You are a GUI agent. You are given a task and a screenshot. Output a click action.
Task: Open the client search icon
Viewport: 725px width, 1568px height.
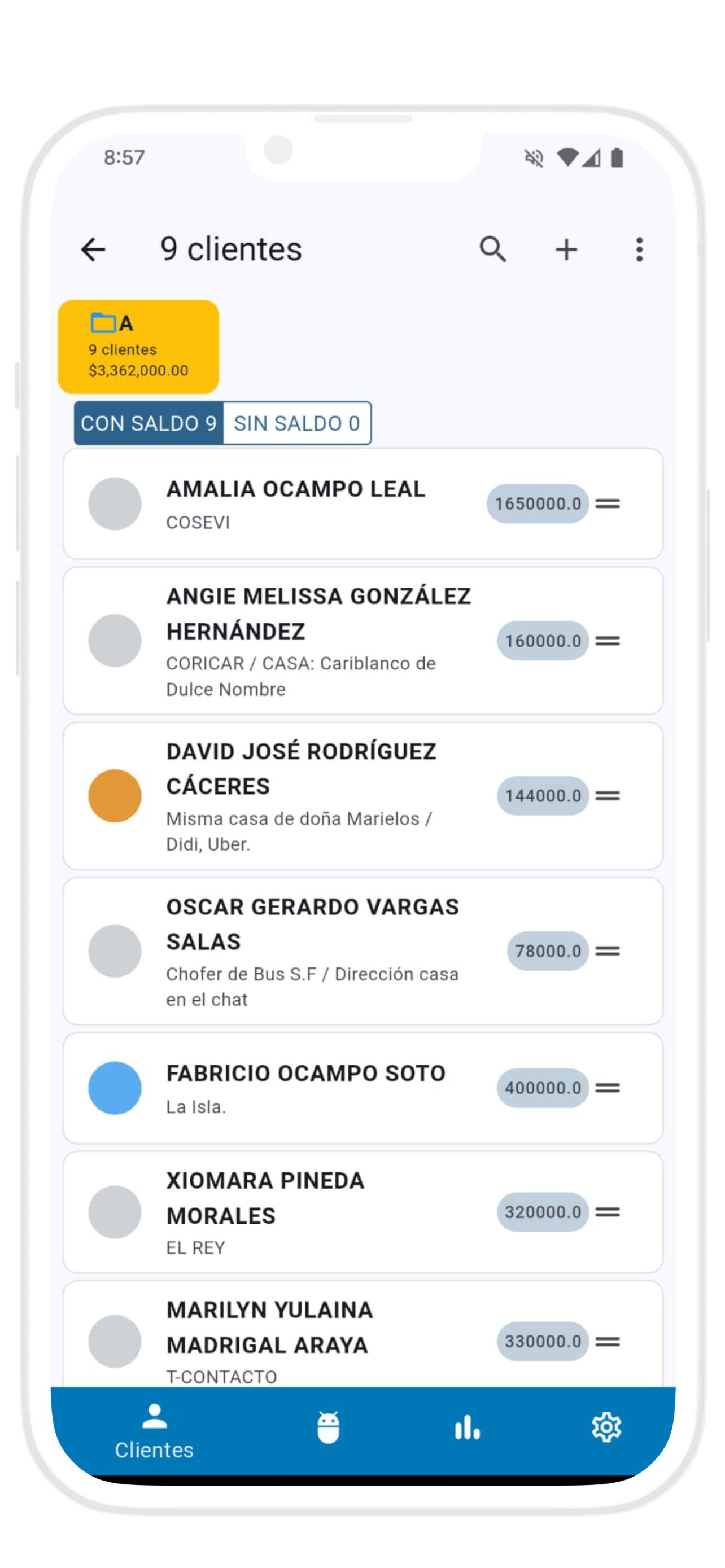pos(492,249)
